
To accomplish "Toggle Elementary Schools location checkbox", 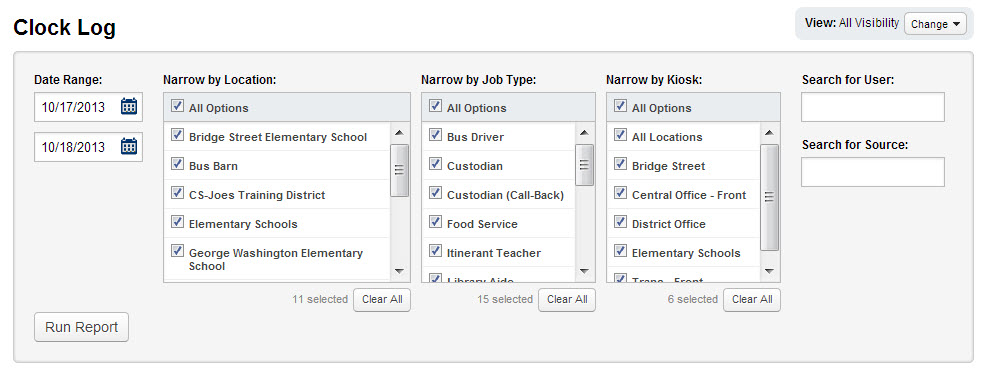I will [178, 222].
